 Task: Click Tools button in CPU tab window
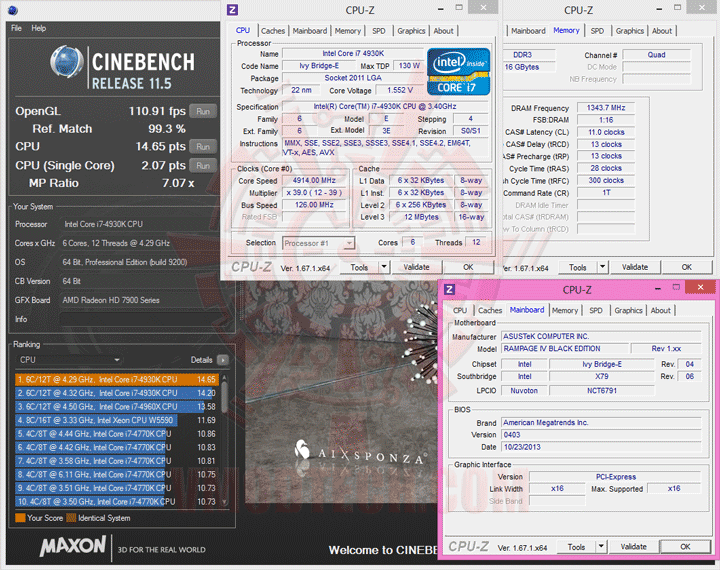(359, 267)
